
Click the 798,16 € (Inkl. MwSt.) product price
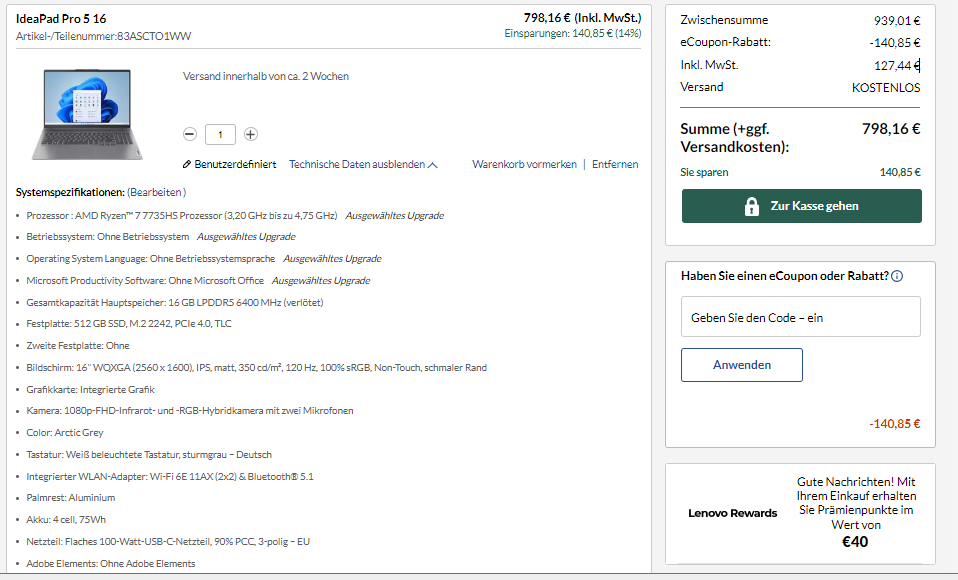pyautogui.click(x=582, y=18)
